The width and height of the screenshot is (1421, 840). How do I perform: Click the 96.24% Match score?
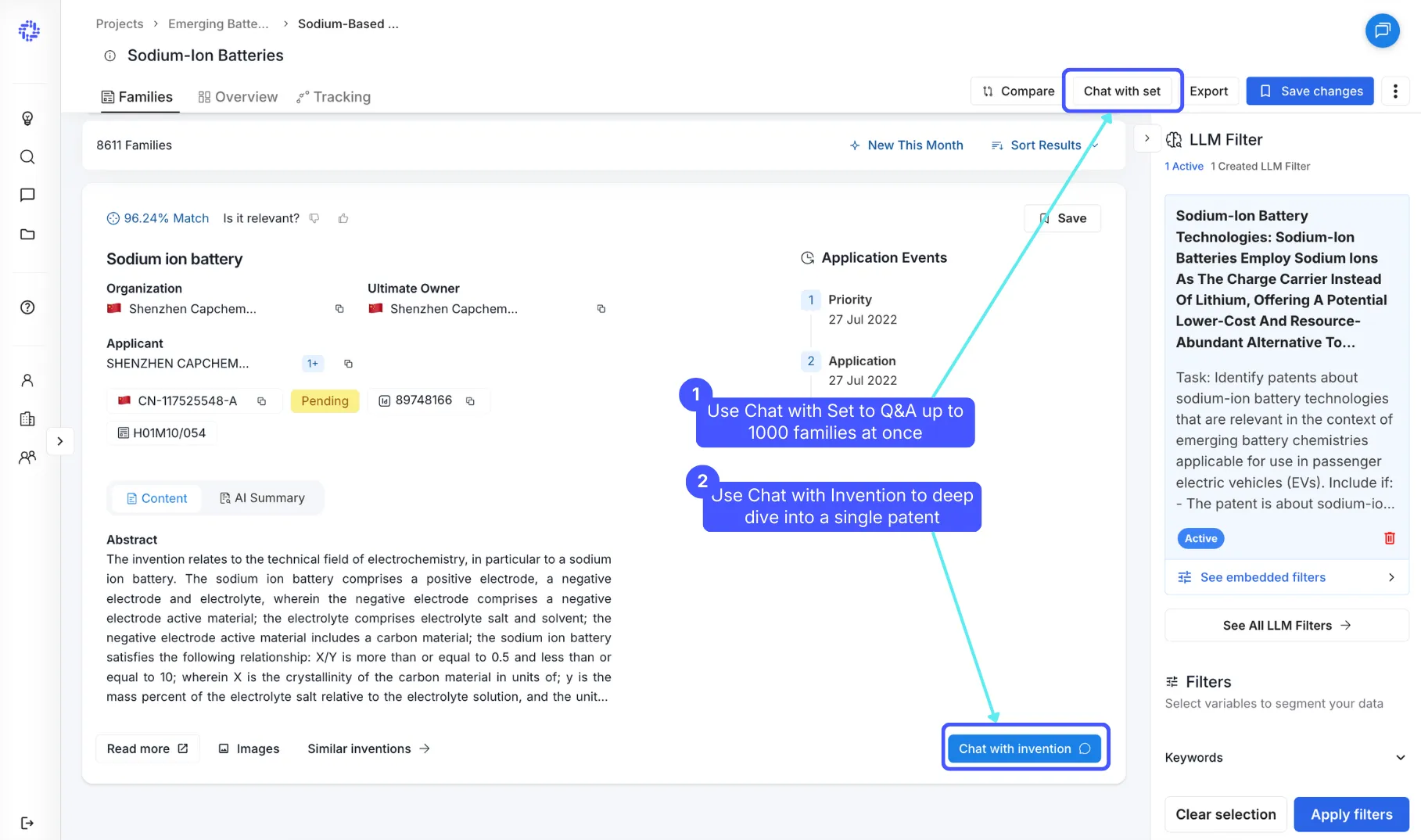[x=158, y=218]
